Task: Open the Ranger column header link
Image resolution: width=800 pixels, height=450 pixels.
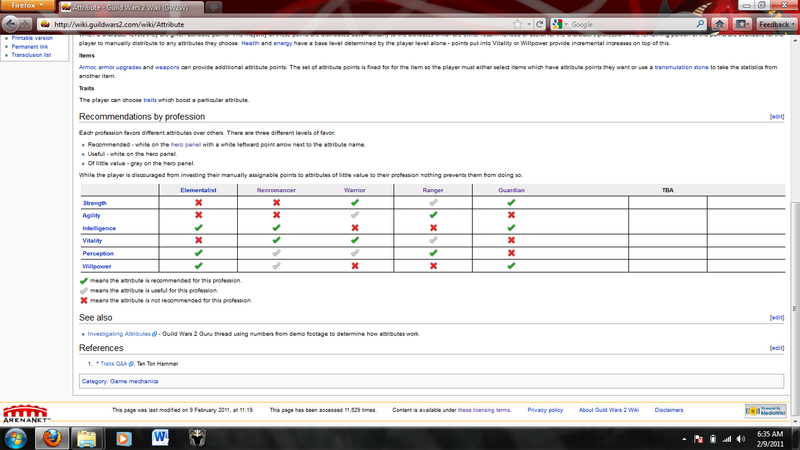Action: 433,190
